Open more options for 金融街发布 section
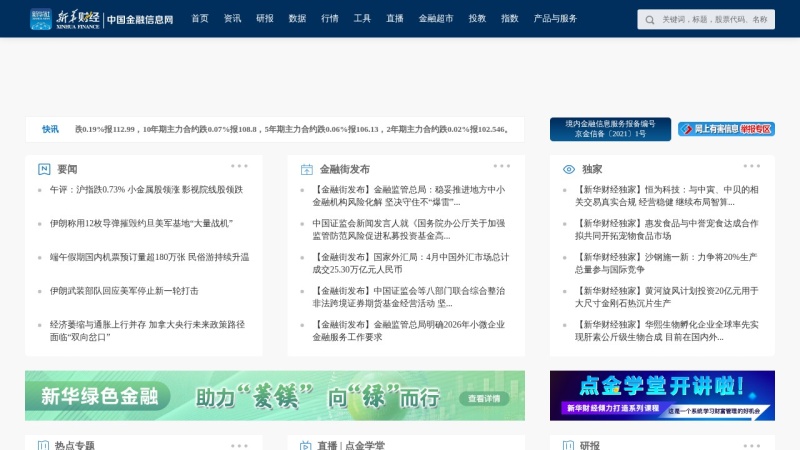This screenshot has width=800, height=450. click(502, 166)
